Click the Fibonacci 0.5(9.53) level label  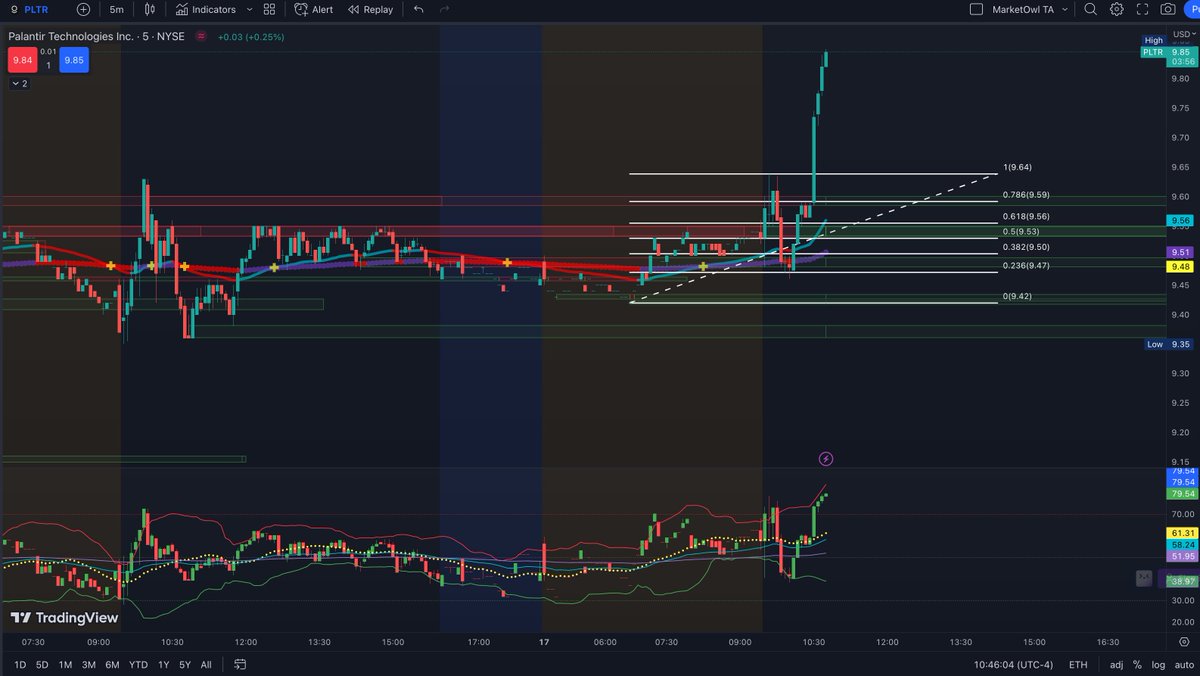1022,232
